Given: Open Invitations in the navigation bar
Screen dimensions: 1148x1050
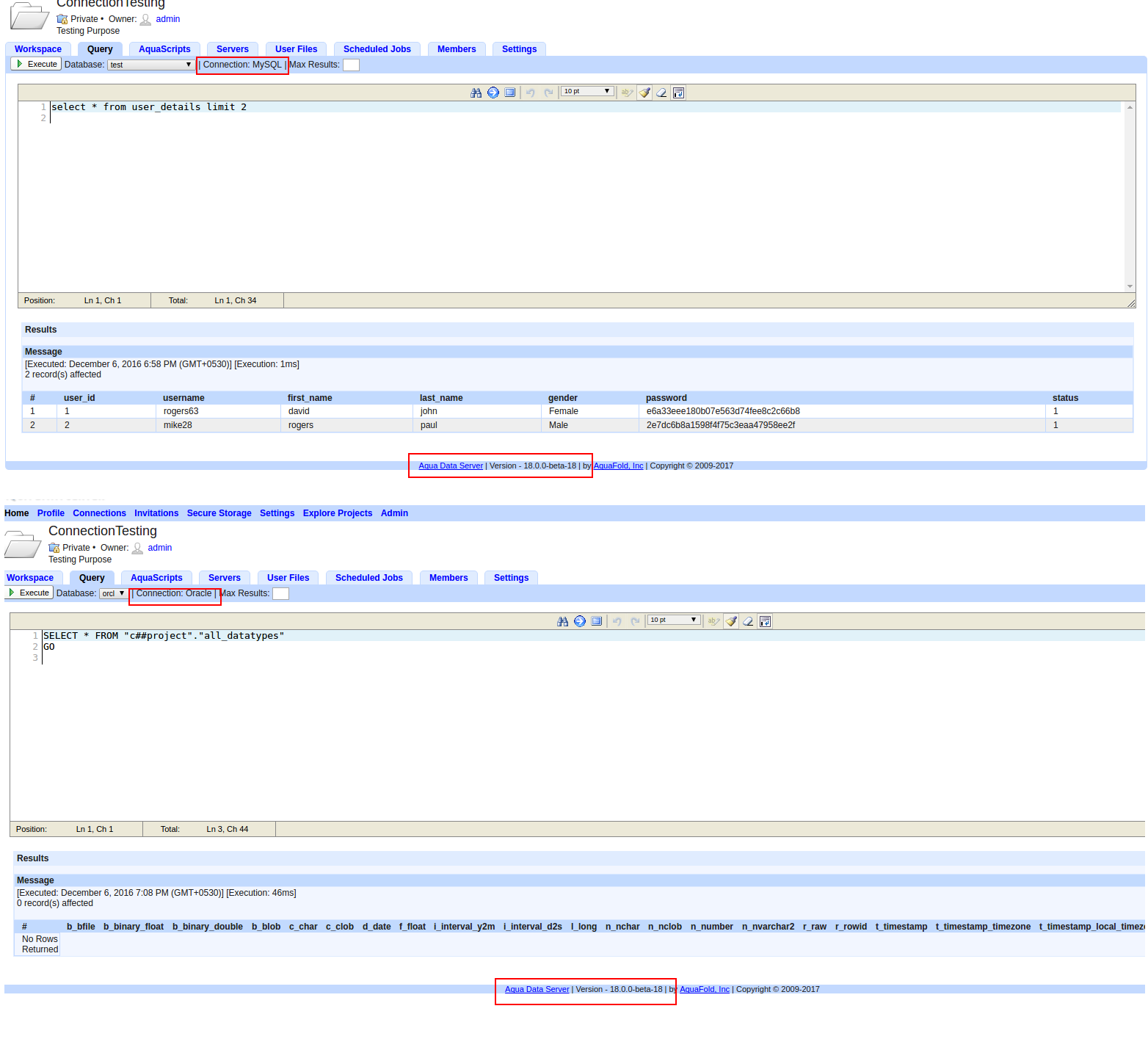Looking at the screenshot, I should (x=156, y=513).
